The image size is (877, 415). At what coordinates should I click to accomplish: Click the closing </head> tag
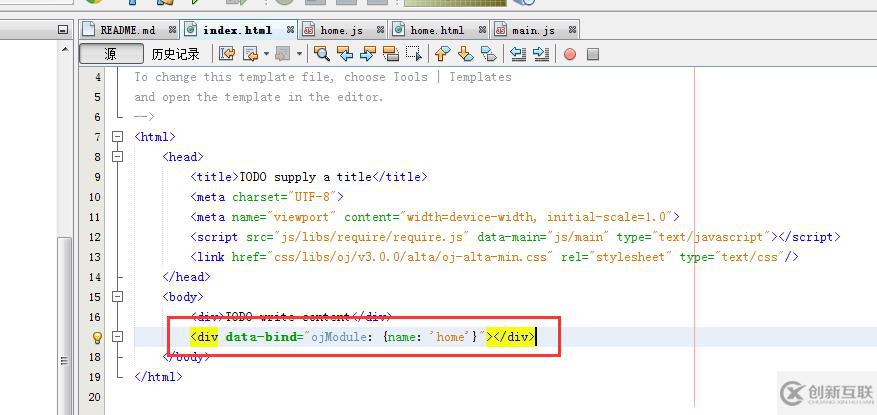pyautogui.click(x=186, y=277)
